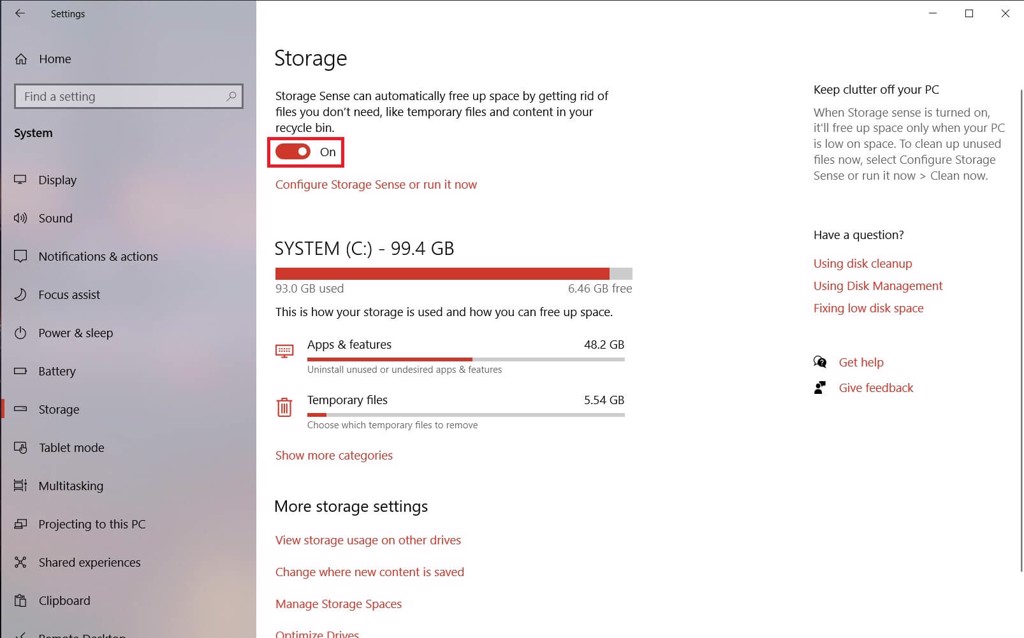The height and width of the screenshot is (638, 1024).
Task: Click the Power & sleep icon
Action: [20, 333]
